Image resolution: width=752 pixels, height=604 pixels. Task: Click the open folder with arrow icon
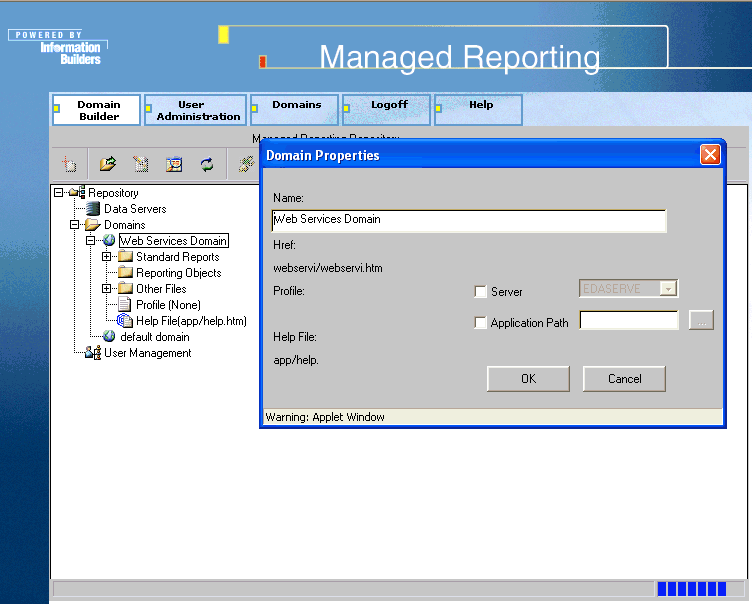point(107,164)
